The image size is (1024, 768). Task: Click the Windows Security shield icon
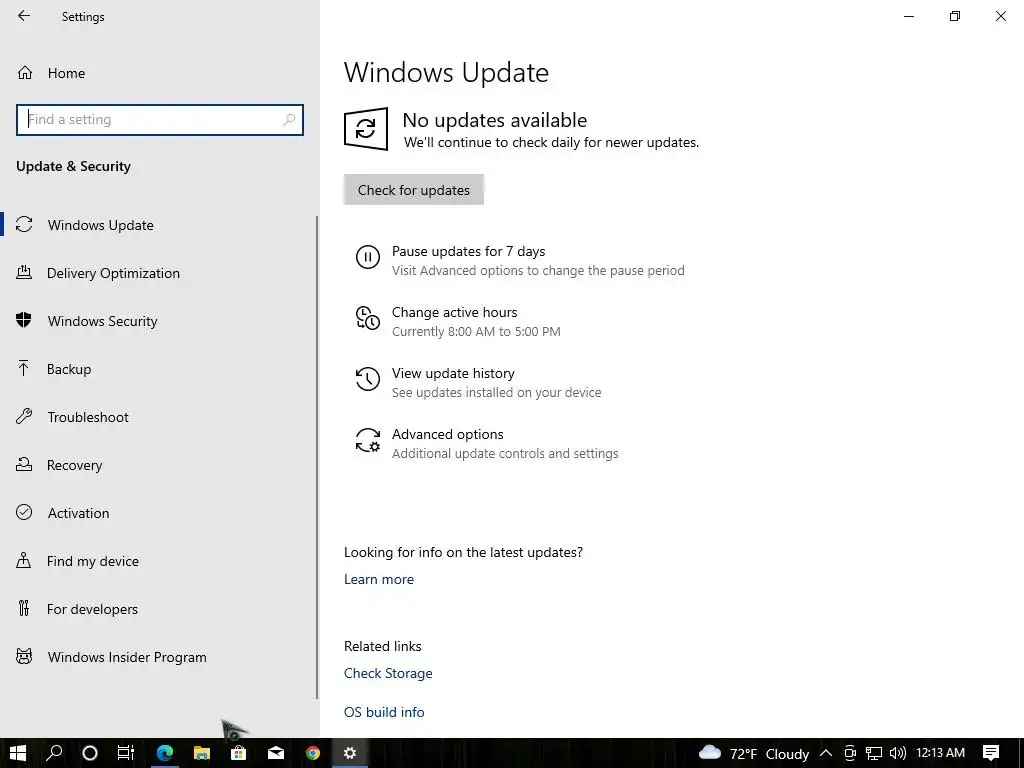24,320
